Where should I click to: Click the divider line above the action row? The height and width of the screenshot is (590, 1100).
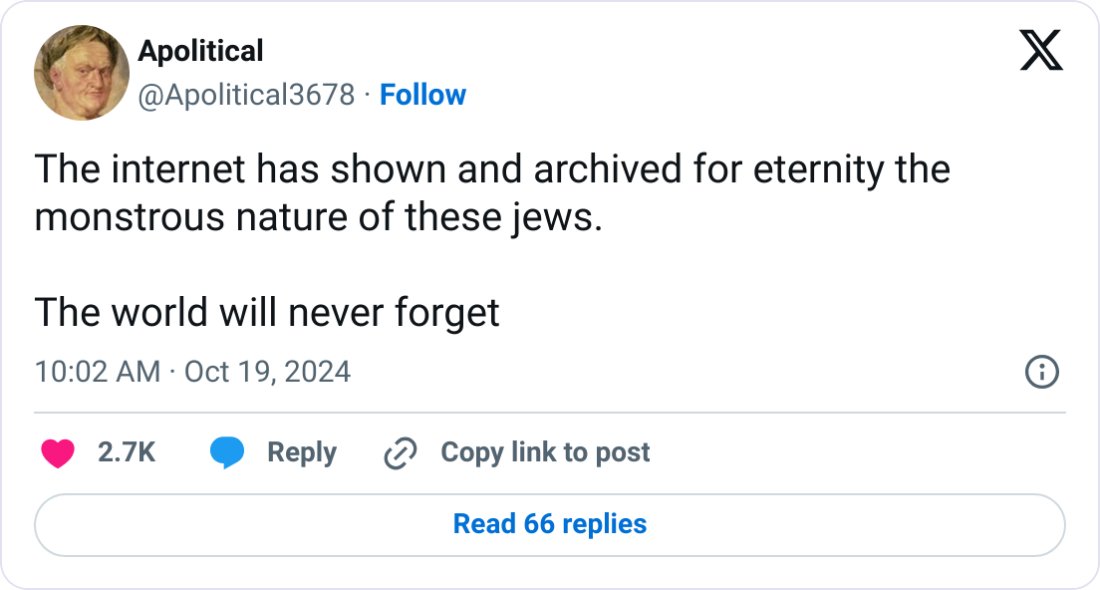pyautogui.click(x=550, y=413)
